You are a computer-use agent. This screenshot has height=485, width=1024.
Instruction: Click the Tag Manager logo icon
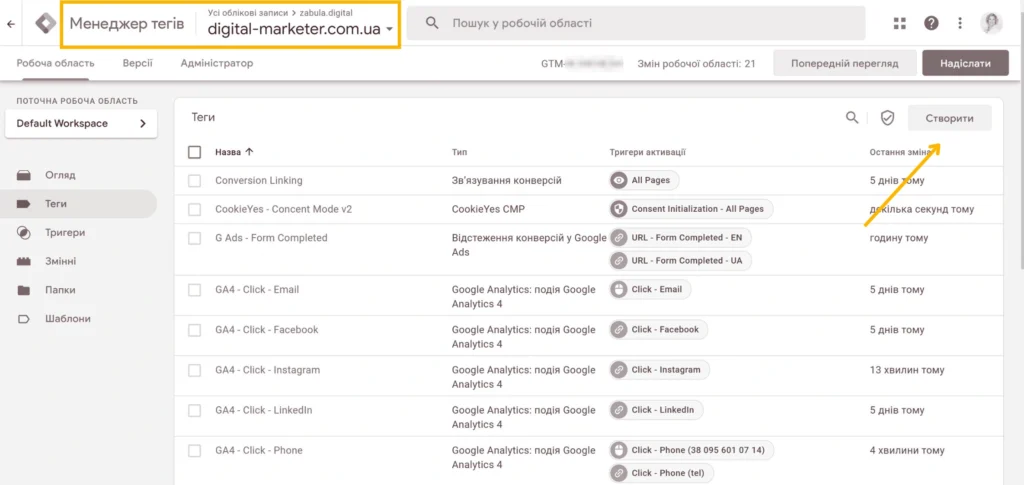pyautogui.click(x=46, y=23)
